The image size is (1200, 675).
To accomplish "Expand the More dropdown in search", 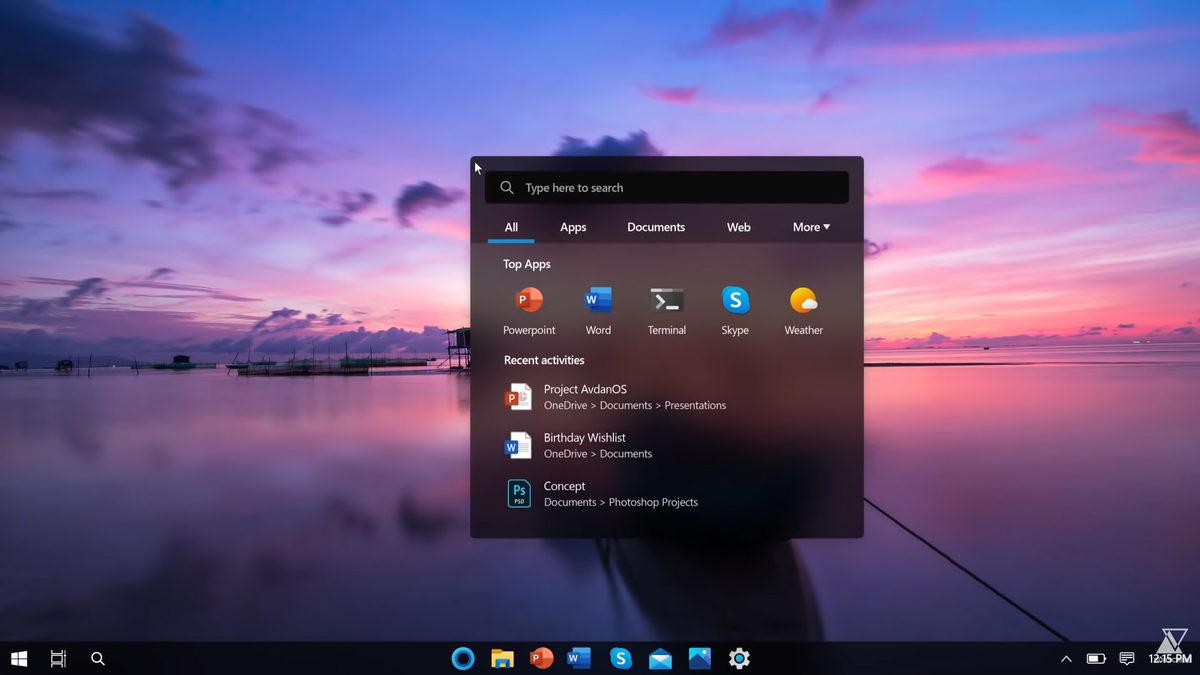I will point(810,227).
